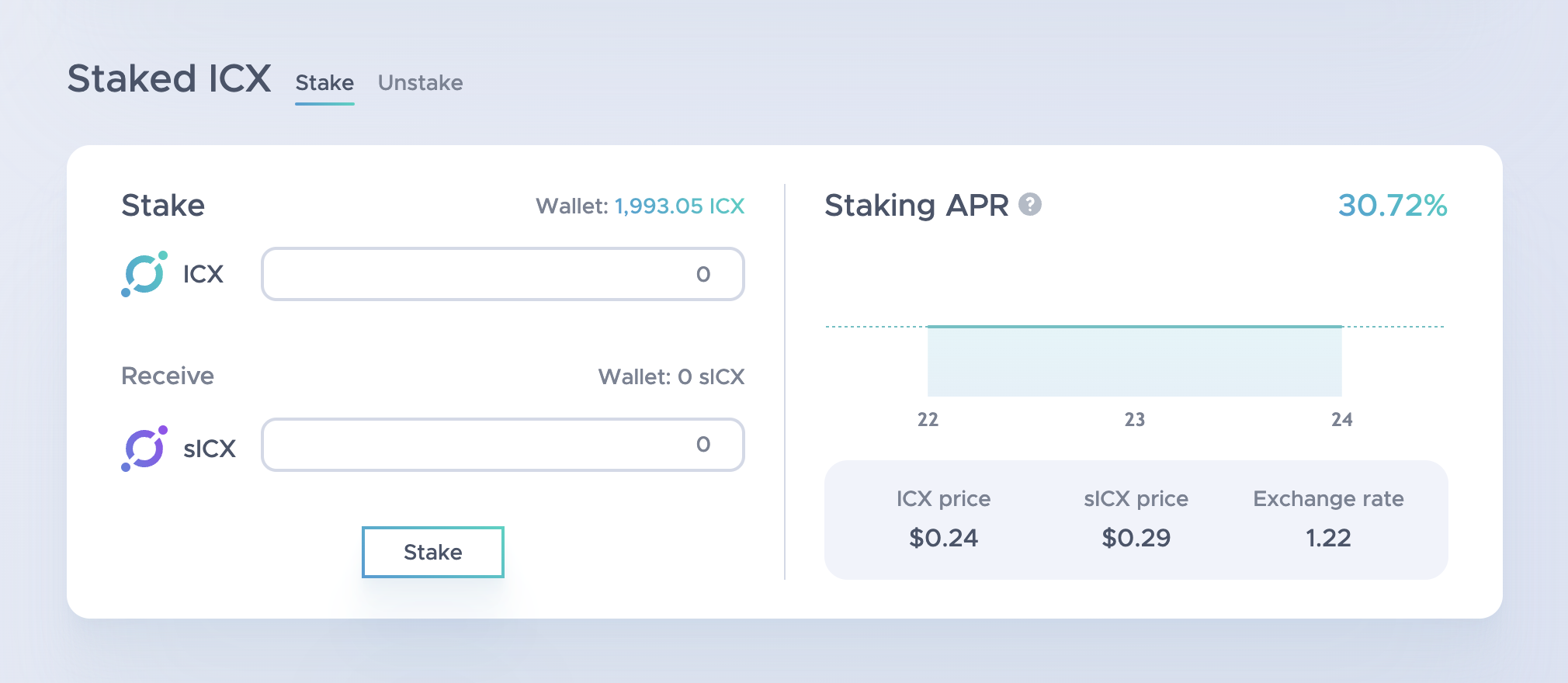Click the Staking APR heading

(916, 206)
